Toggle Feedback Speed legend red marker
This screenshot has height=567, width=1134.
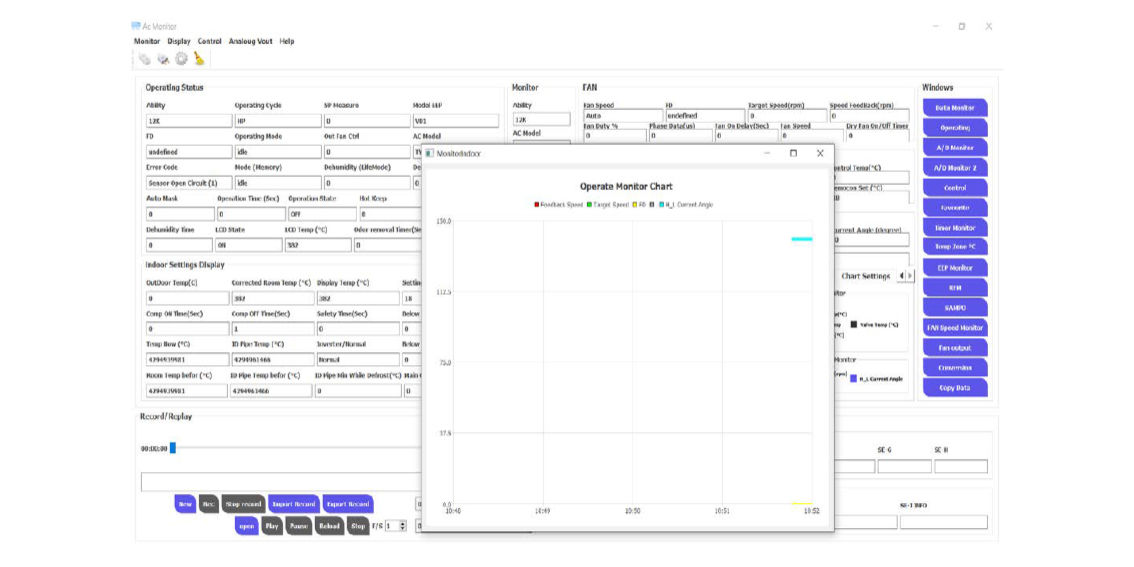pyautogui.click(x=536, y=205)
